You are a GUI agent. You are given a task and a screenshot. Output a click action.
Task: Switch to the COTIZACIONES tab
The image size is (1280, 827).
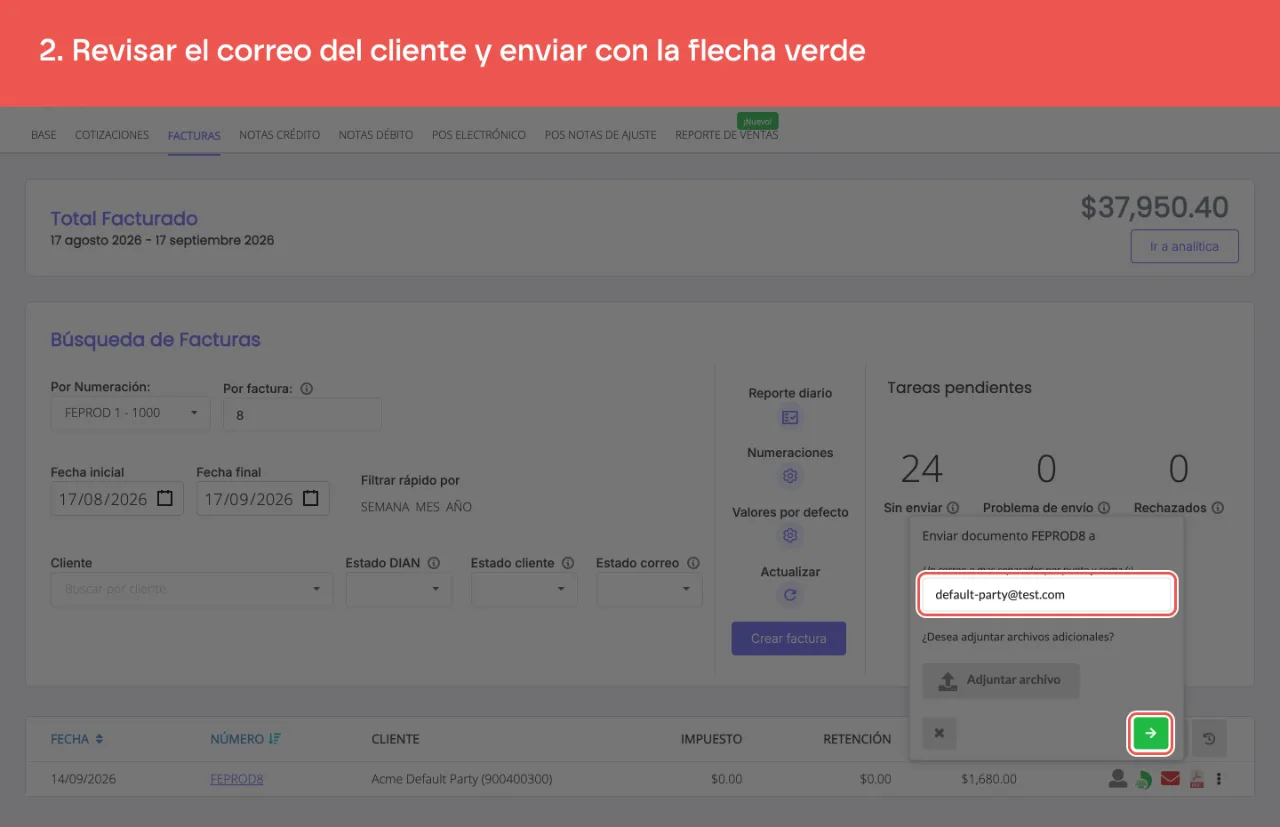pyautogui.click(x=112, y=135)
